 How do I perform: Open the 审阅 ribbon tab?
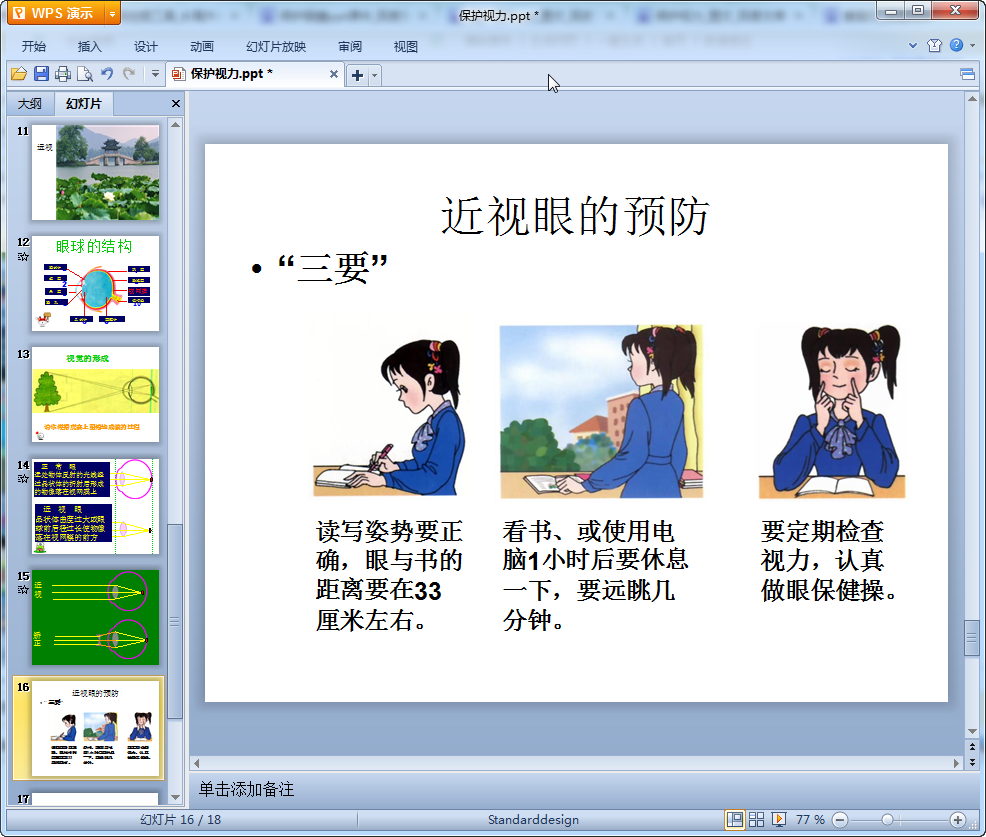click(350, 47)
